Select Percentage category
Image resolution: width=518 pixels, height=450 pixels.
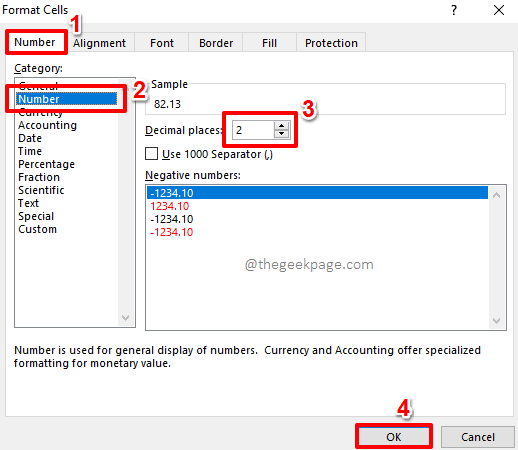click(x=46, y=164)
